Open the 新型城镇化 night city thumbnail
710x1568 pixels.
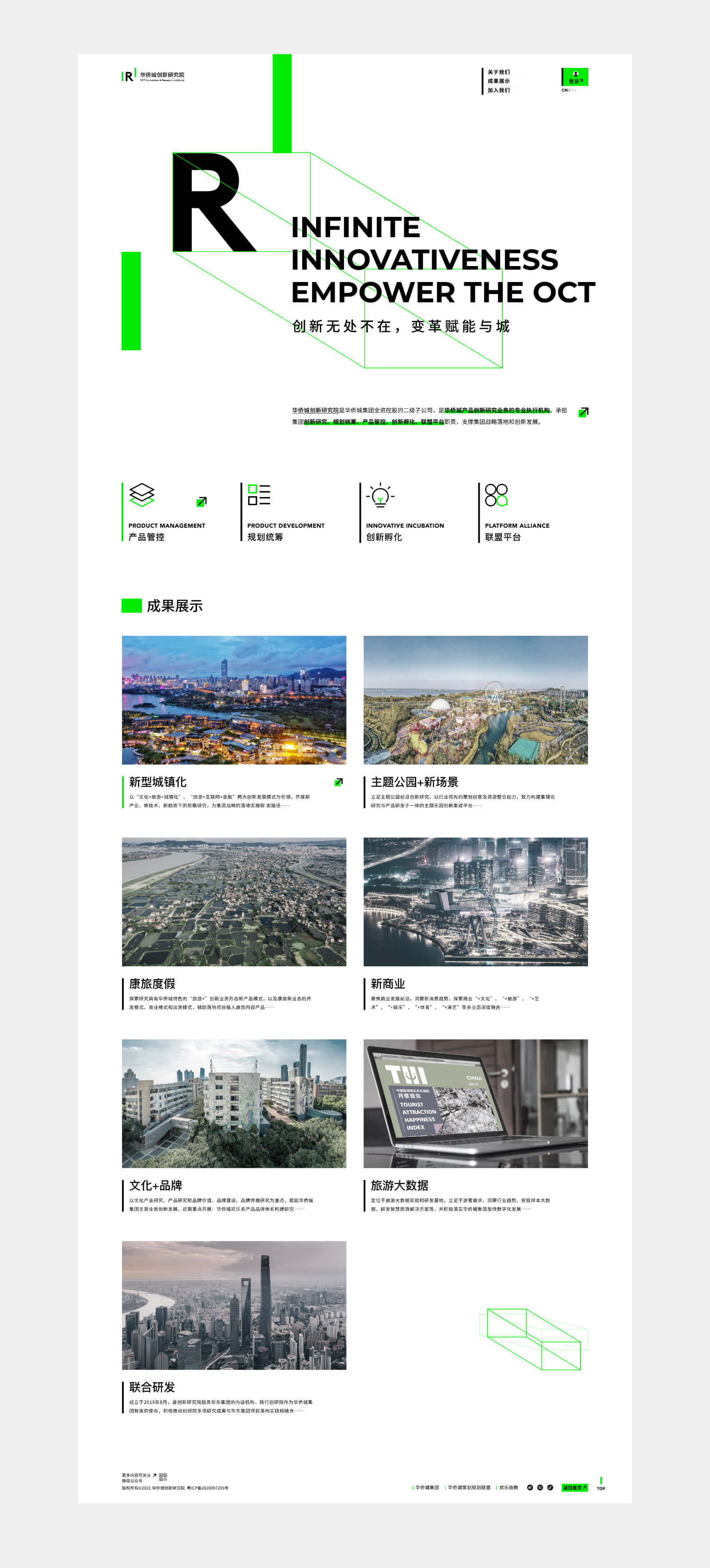[x=234, y=699]
